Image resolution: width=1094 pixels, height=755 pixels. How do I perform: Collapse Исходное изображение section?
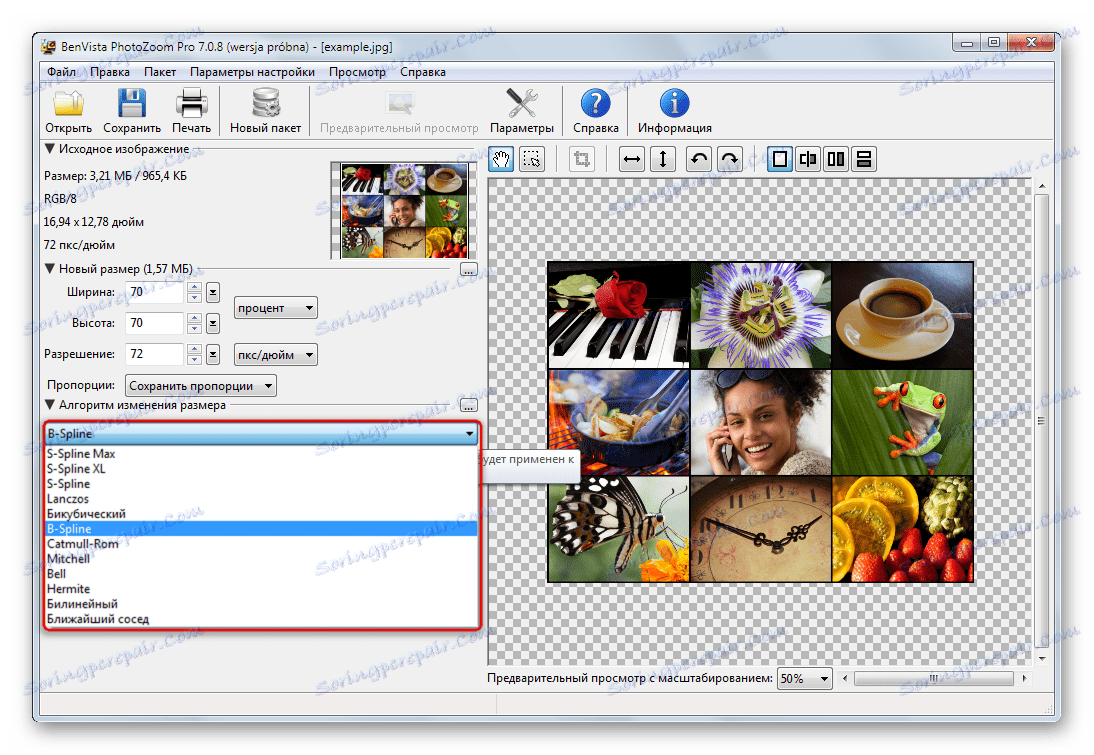point(50,149)
